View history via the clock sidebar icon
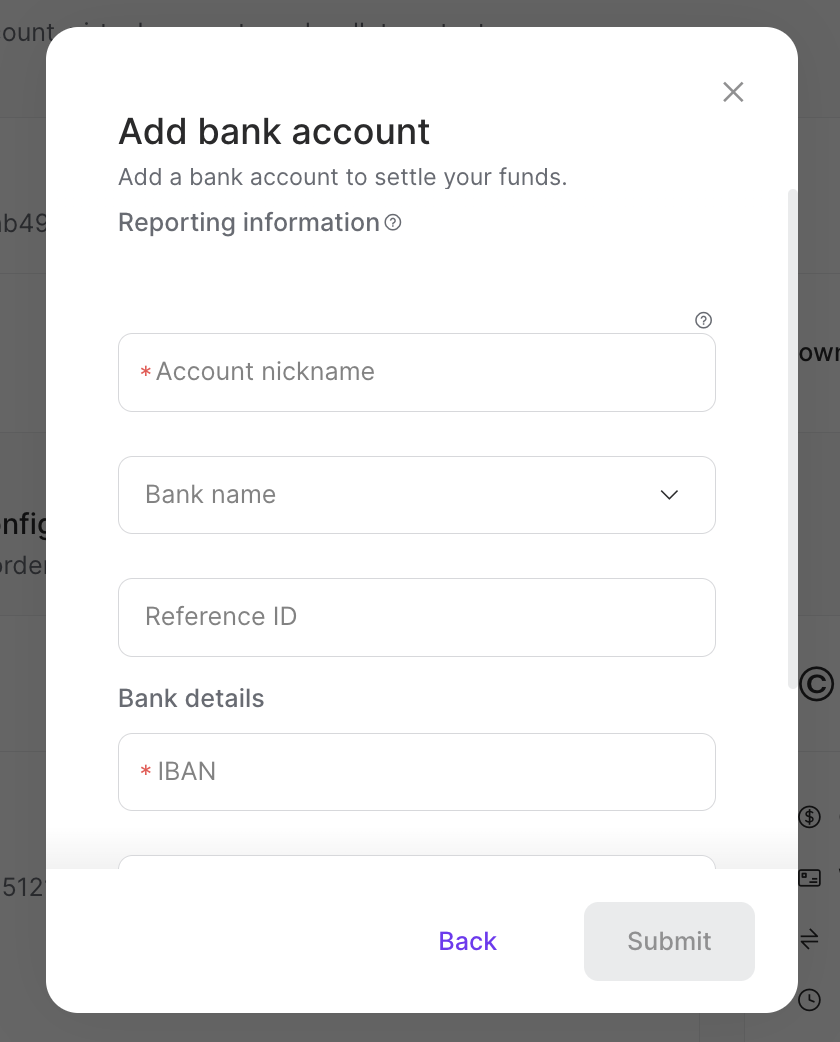 [x=808, y=998]
